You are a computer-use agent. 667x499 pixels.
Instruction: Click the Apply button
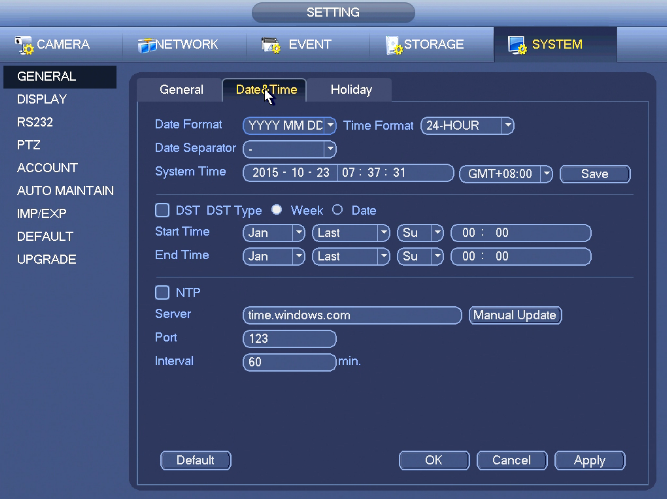tap(590, 460)
